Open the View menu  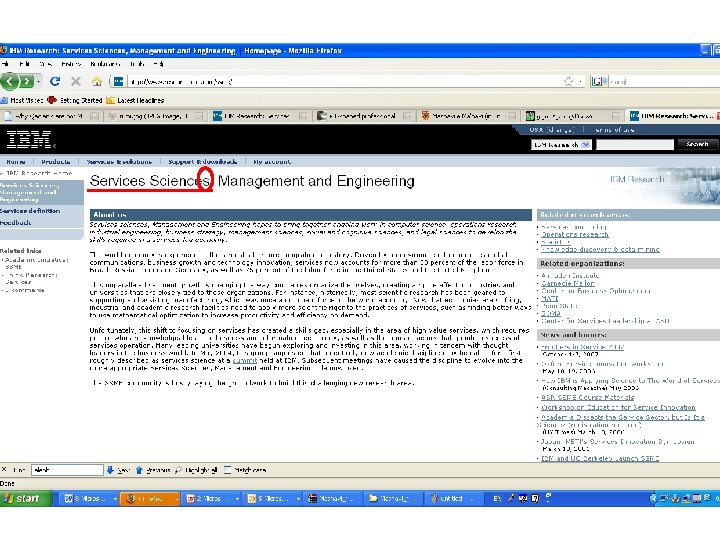tap(45, 64)
